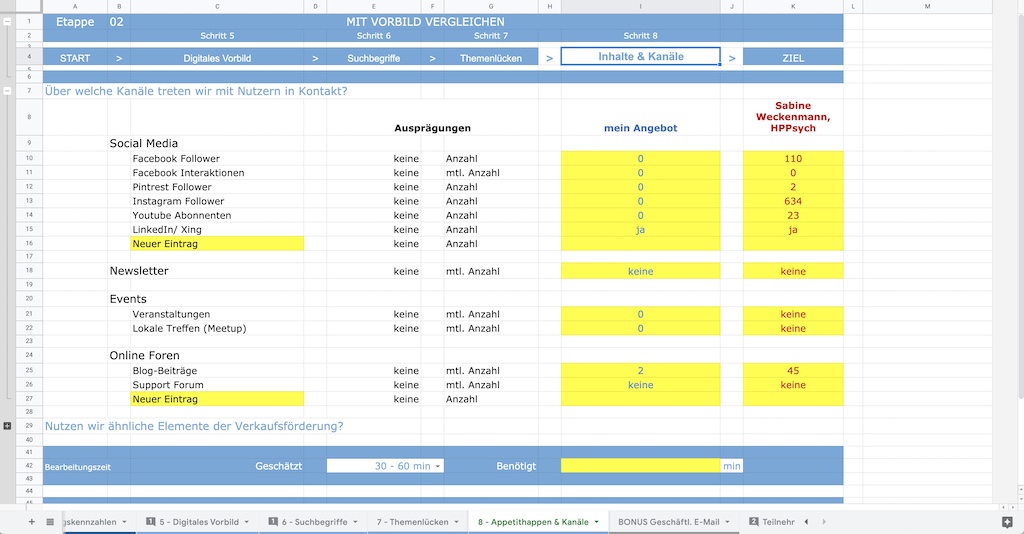The image size is (1024, 534).
Task: Collapse row group at row 7 minus
Action: click(7, 91)
